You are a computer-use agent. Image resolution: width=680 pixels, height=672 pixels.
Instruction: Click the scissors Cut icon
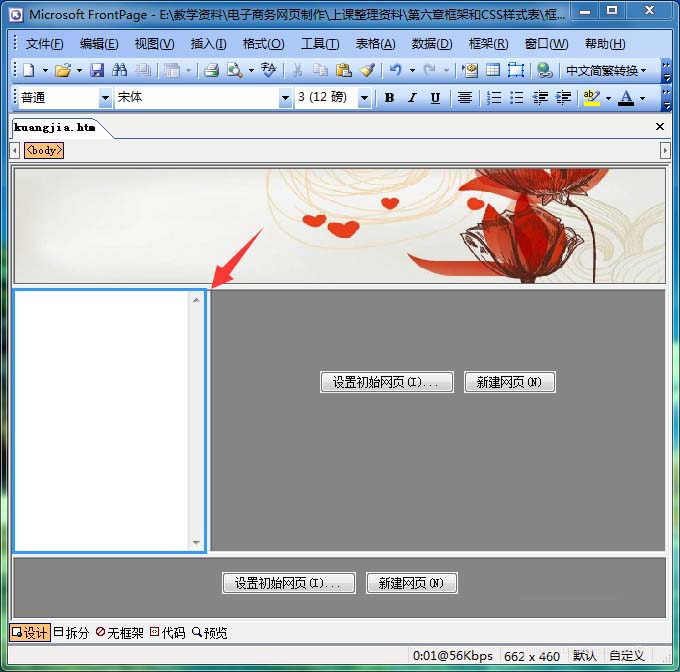[298, 70]
